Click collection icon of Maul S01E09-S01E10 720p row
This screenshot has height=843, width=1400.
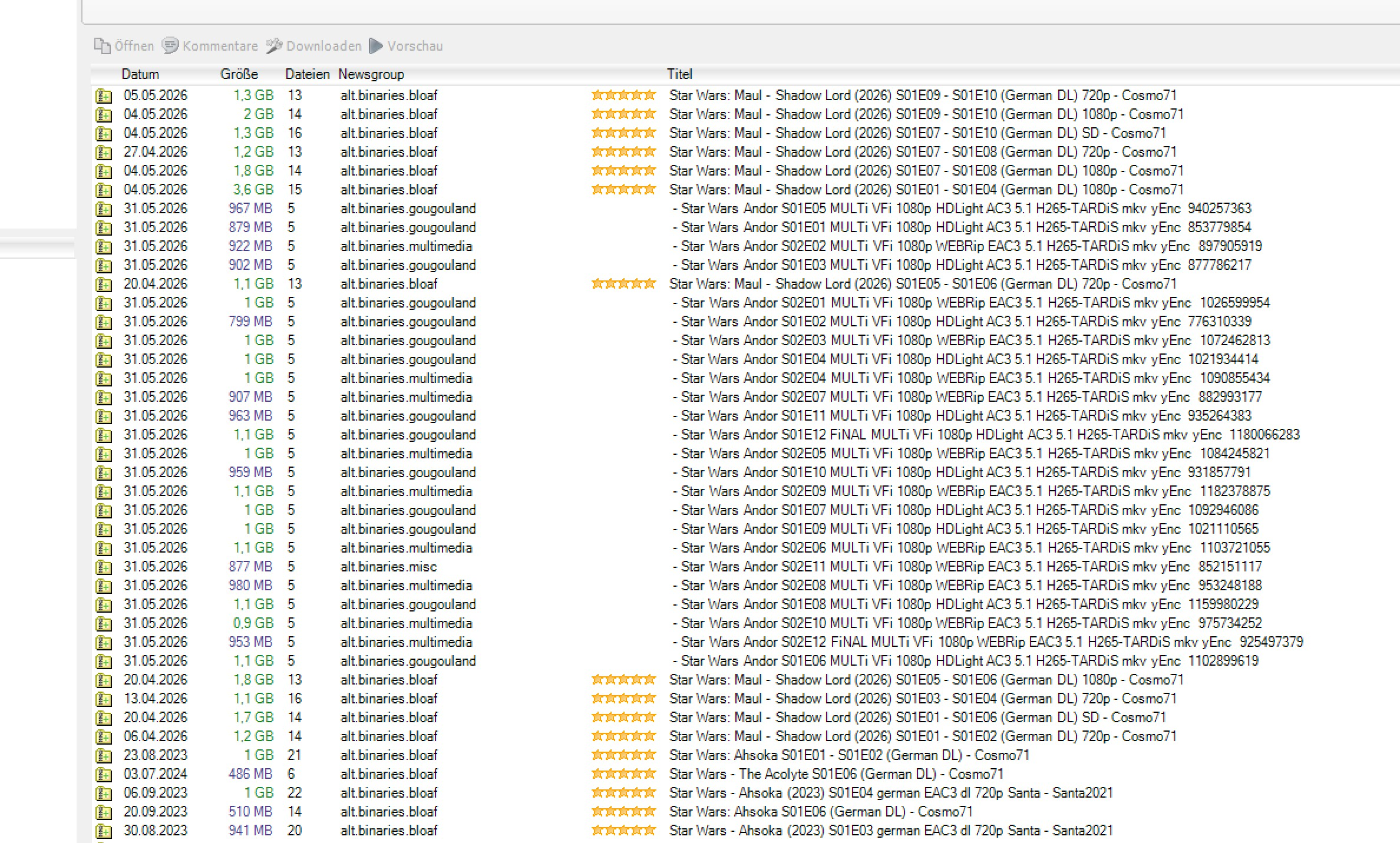pos(104,95)
